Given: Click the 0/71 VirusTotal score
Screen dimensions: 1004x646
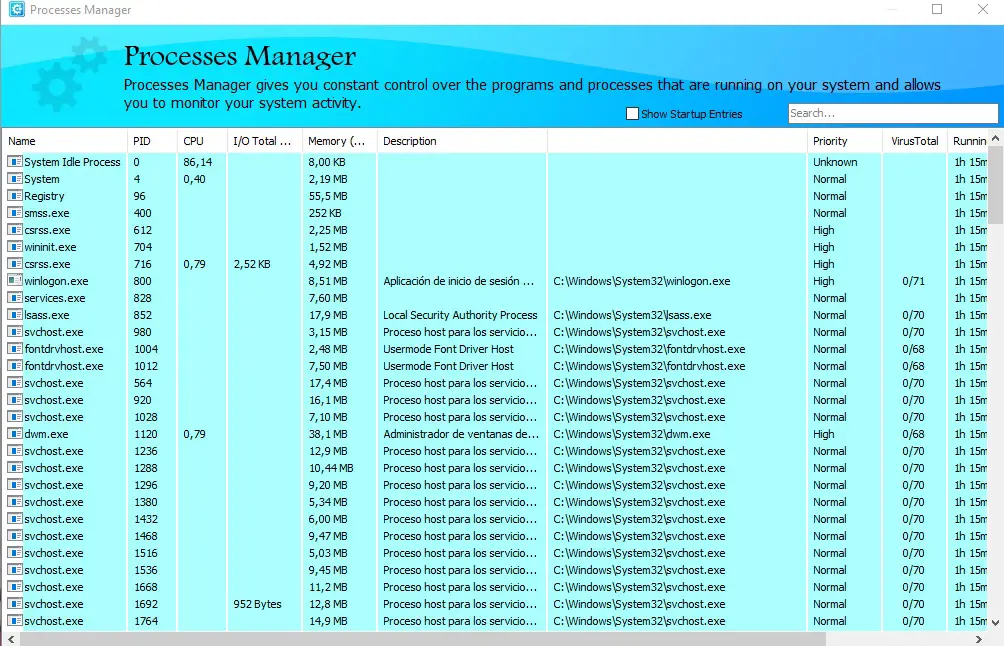Looking at the screenshot, I should pyautogui.click(x=914, y=281).
